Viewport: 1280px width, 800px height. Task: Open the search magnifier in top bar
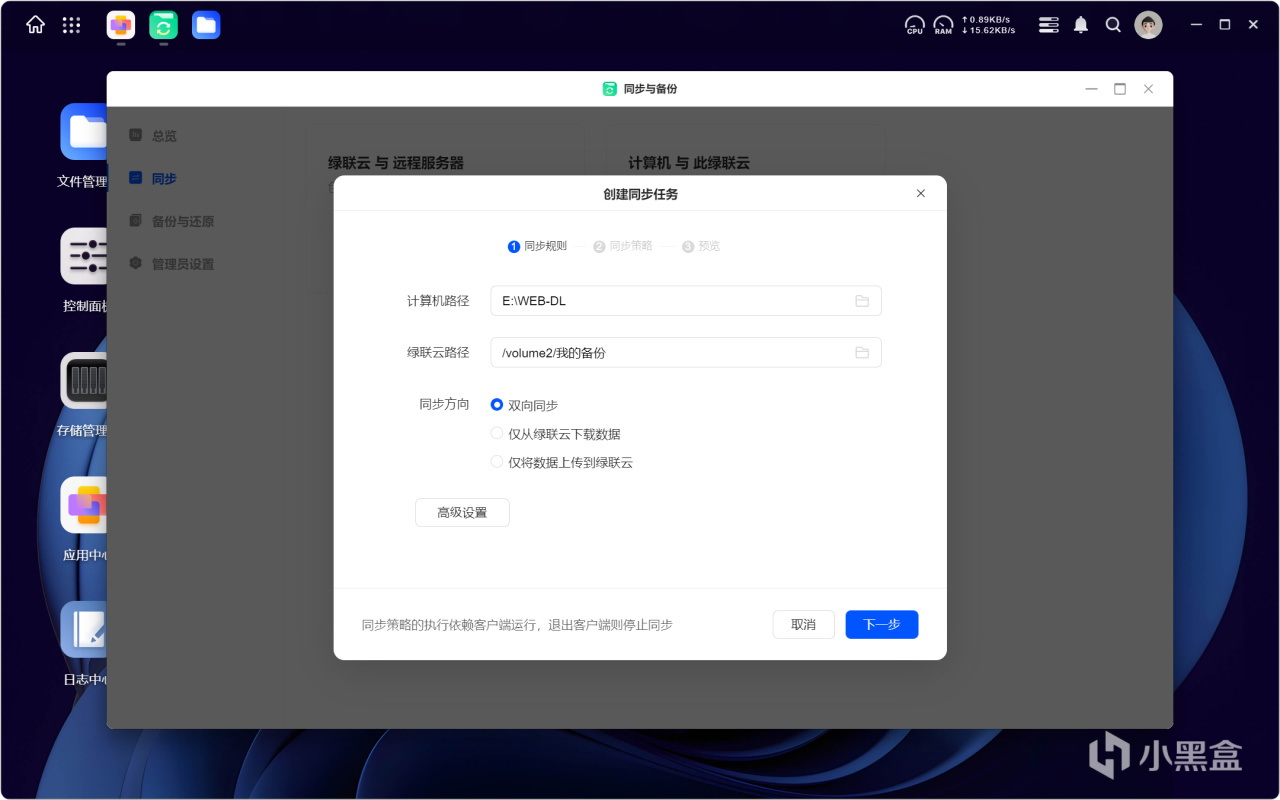tap(1113, 25)
